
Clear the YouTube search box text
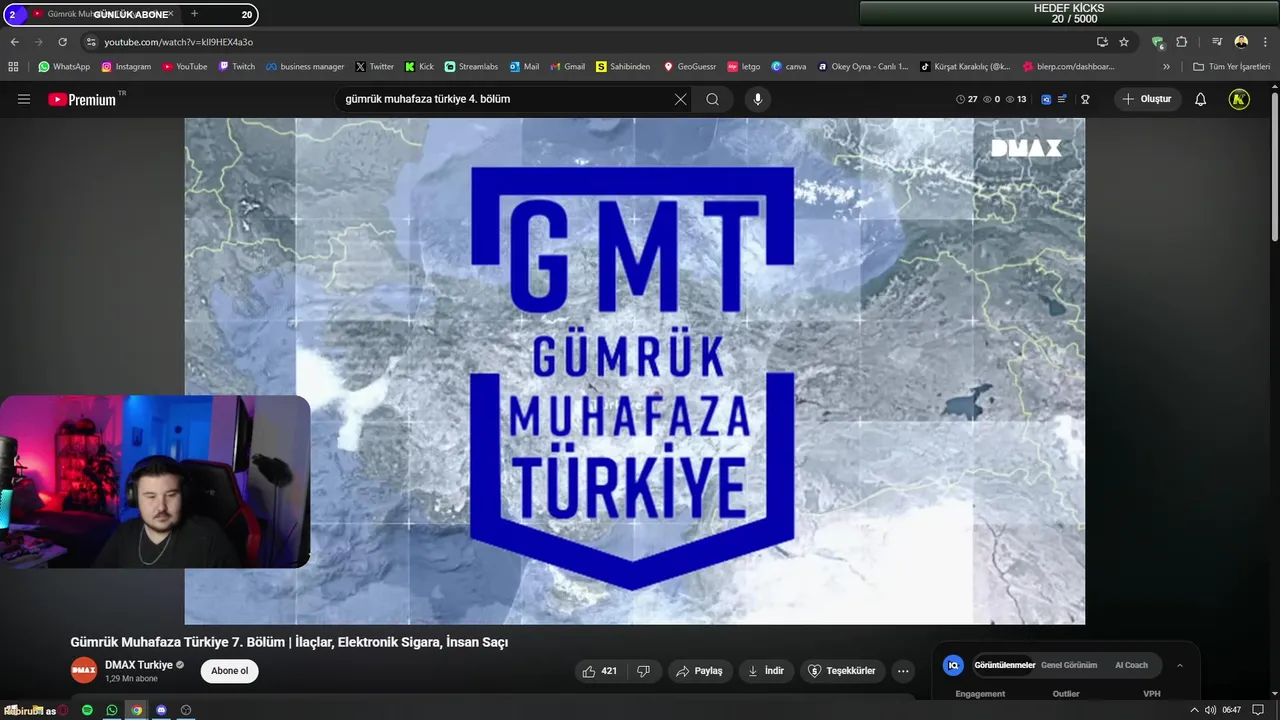coord(680,99)
